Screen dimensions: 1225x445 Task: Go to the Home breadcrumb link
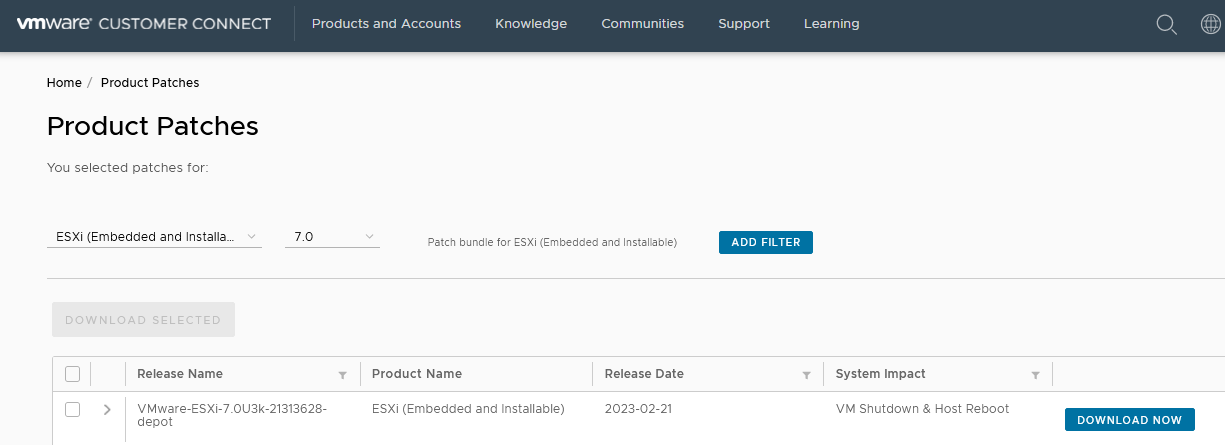(x=64, y=82)
